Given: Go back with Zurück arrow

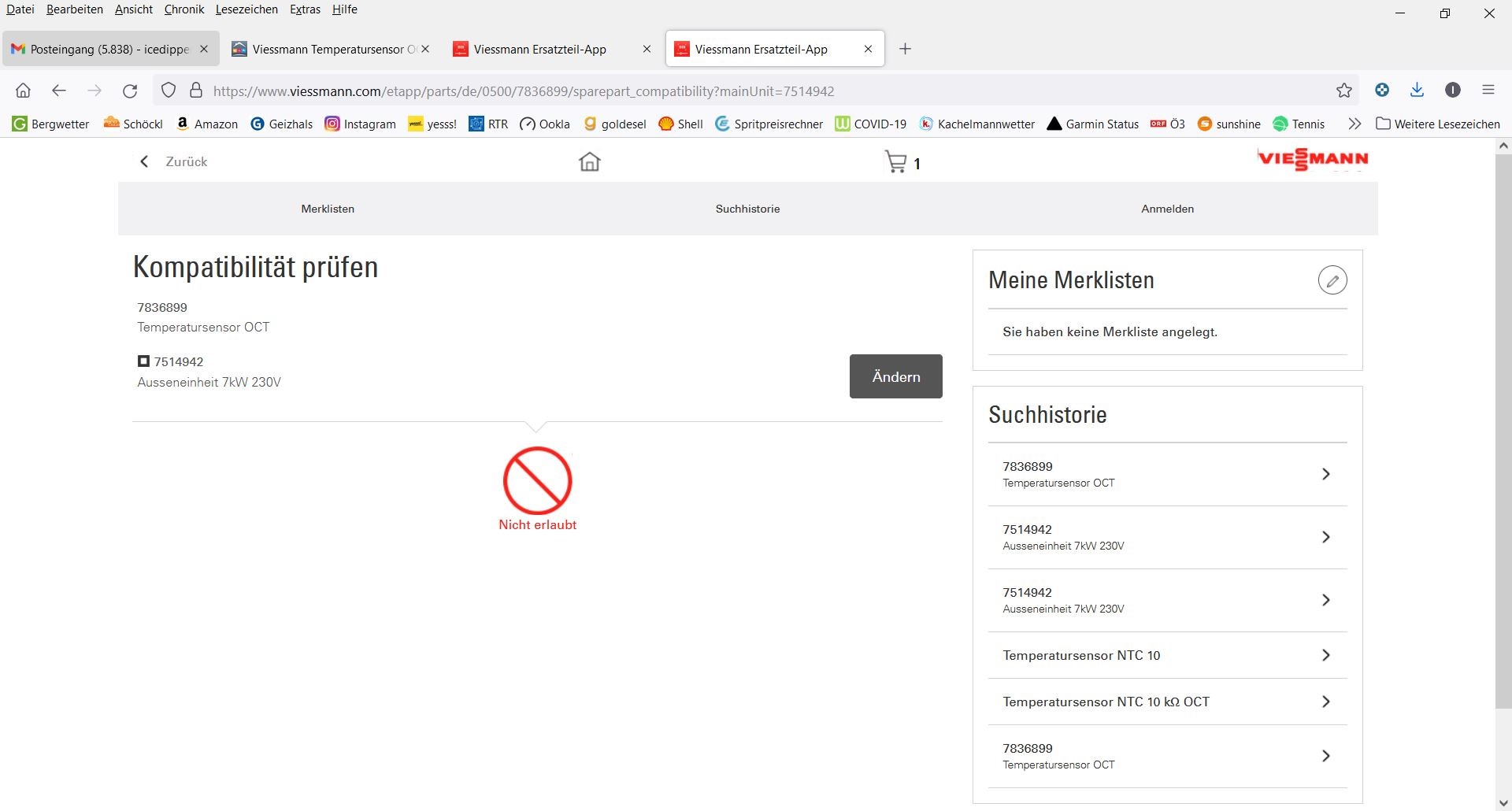Looking at the screenshot, I should pos(174,161).
